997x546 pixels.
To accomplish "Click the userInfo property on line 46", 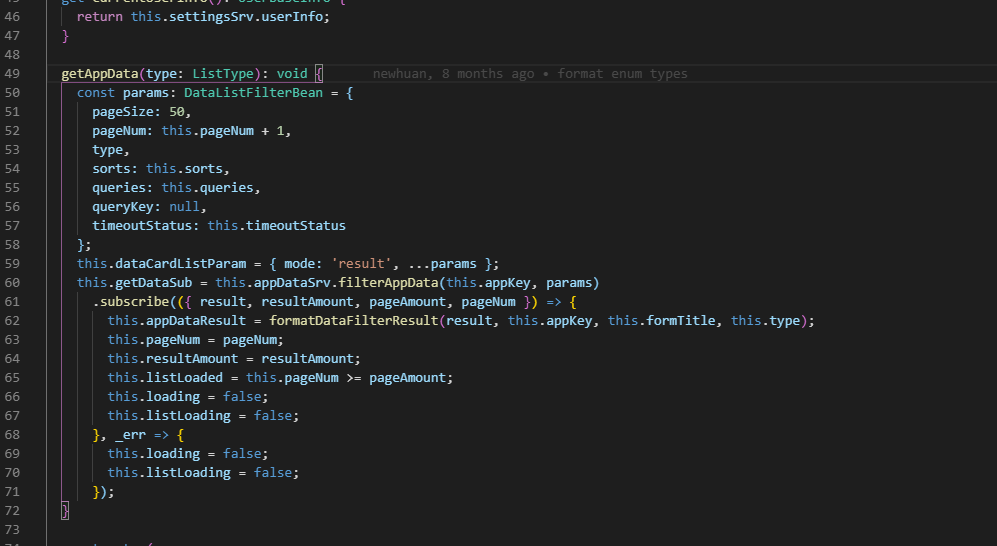I will click(x=292, y=17).
